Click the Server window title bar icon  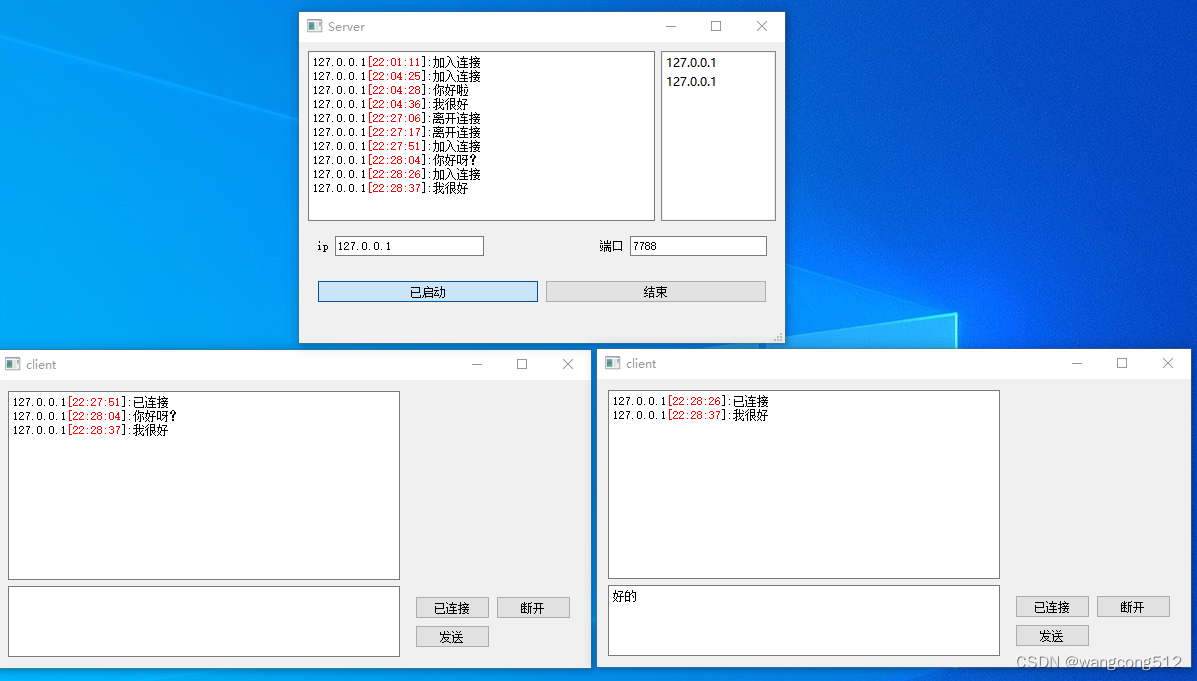pyautogui.click(x=312, y=26)
